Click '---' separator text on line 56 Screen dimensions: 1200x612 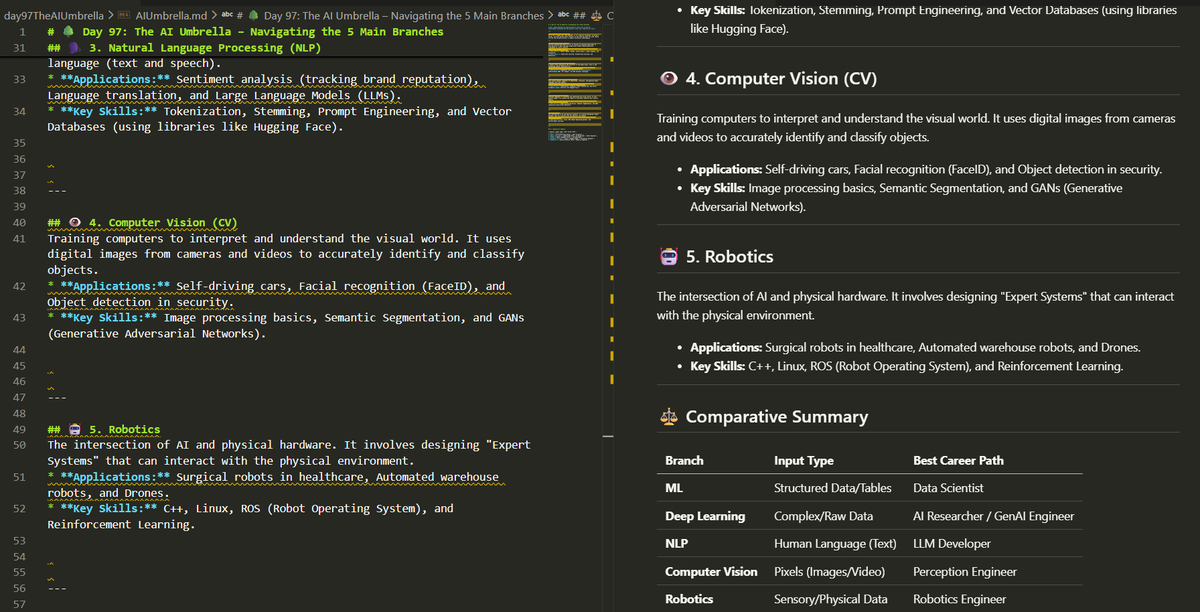[x=58, y=588]
